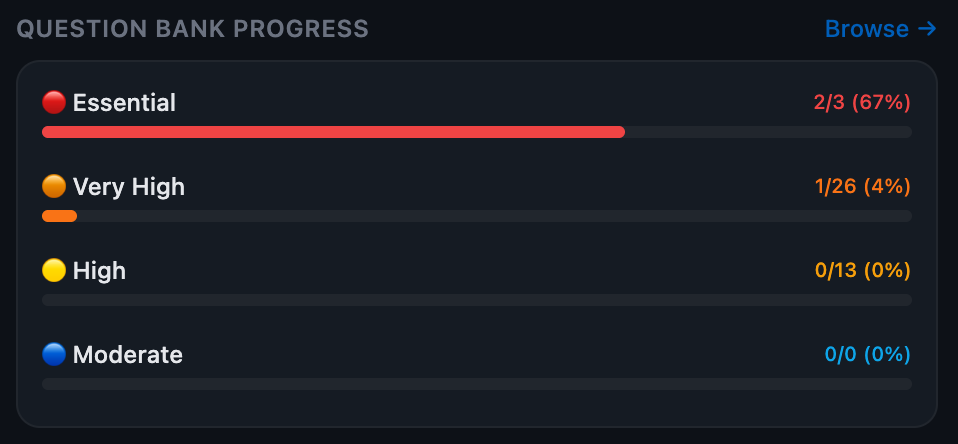Click the 1/26 (4%) Very High count
The image size is (958, 444).
[862, 186]
